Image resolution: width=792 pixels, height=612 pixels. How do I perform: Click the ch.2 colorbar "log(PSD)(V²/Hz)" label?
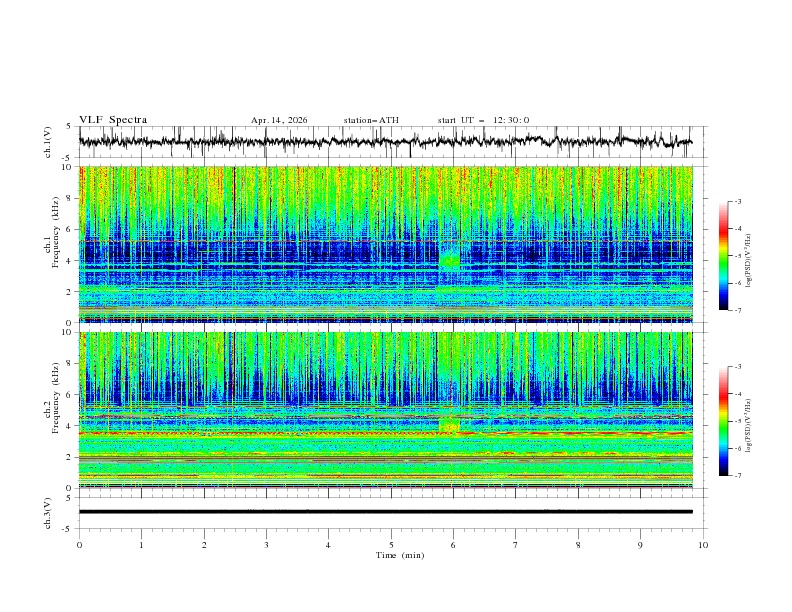pos(749,426)
